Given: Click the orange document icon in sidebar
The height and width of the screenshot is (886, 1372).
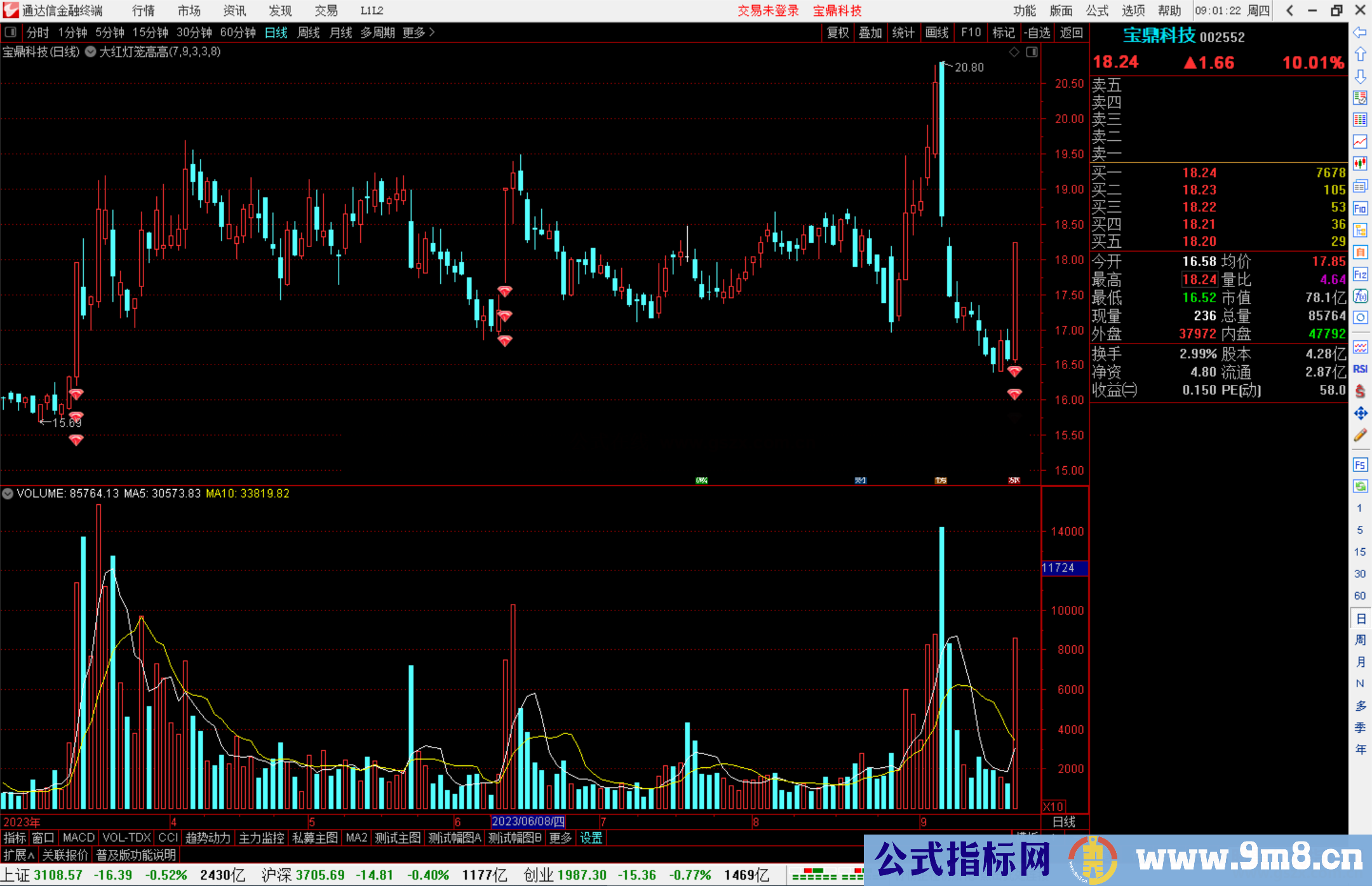Looking at the screenshot, I should [x=1360, y=252].
